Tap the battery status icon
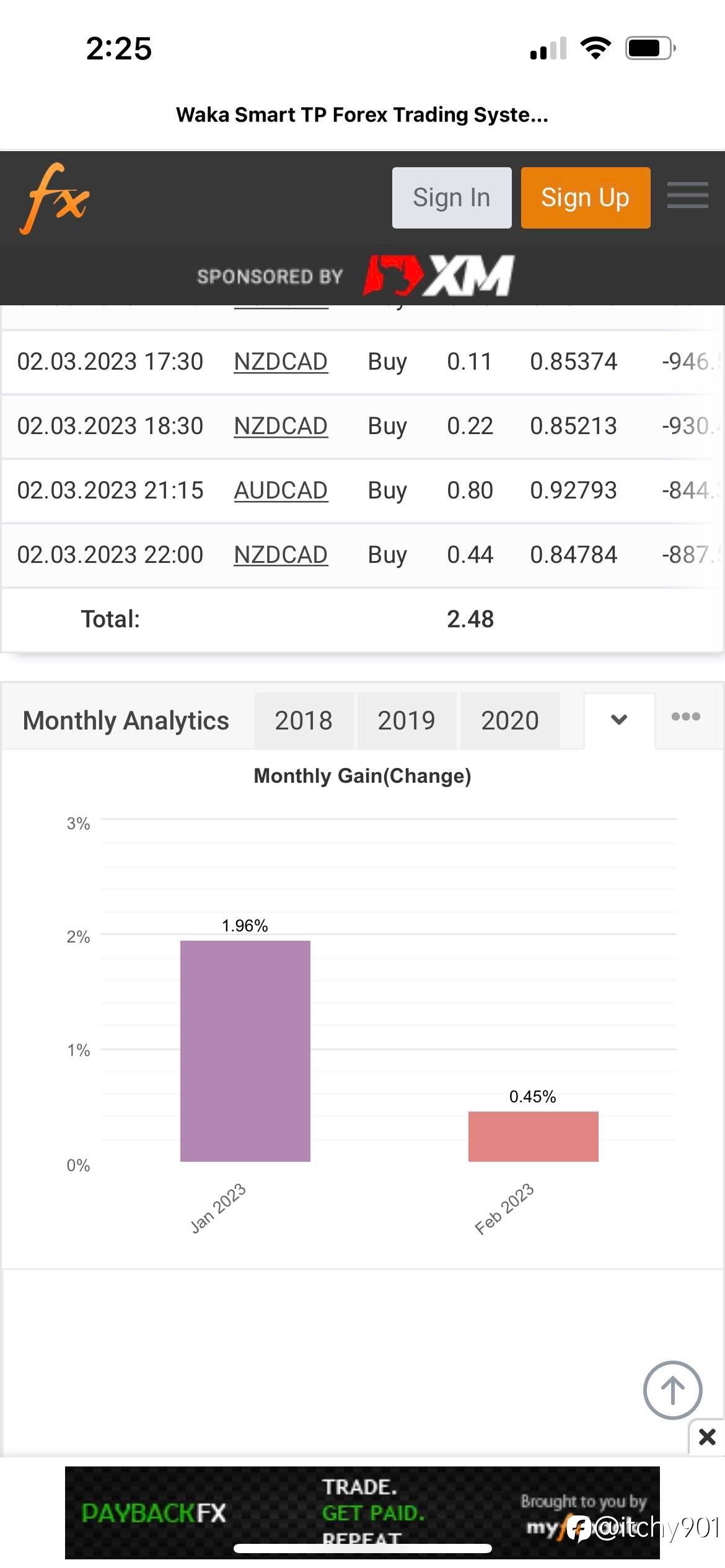Viewport: 725px width, 1568px height. click(x=649, y=48)
